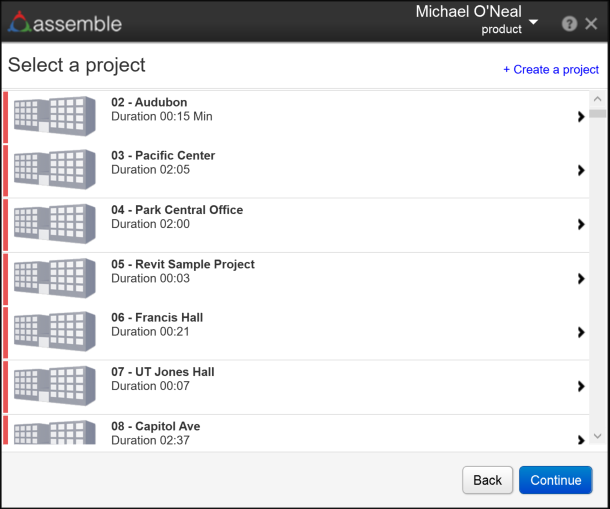Click the 06 - Francis Hall building icon
The width and height of the screenshot is (610, 509).
[55, 332]
